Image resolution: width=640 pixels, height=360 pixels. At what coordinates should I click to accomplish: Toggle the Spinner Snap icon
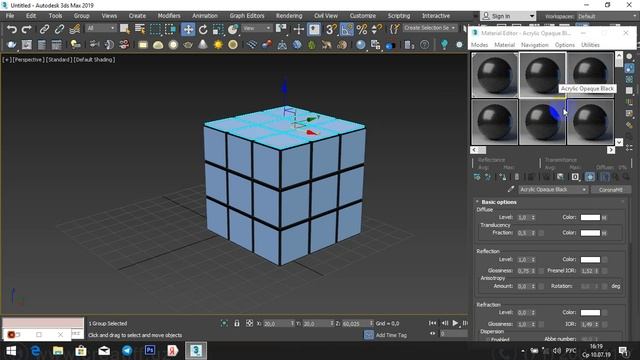point(376,29)
